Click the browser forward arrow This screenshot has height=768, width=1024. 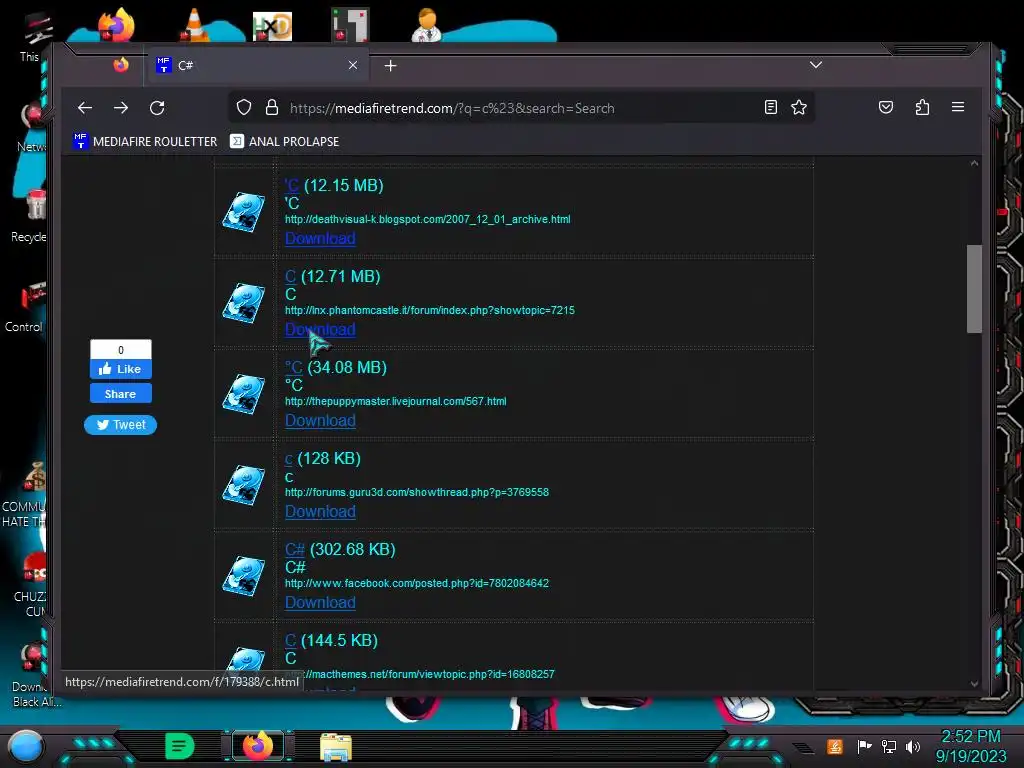[121, 108]
